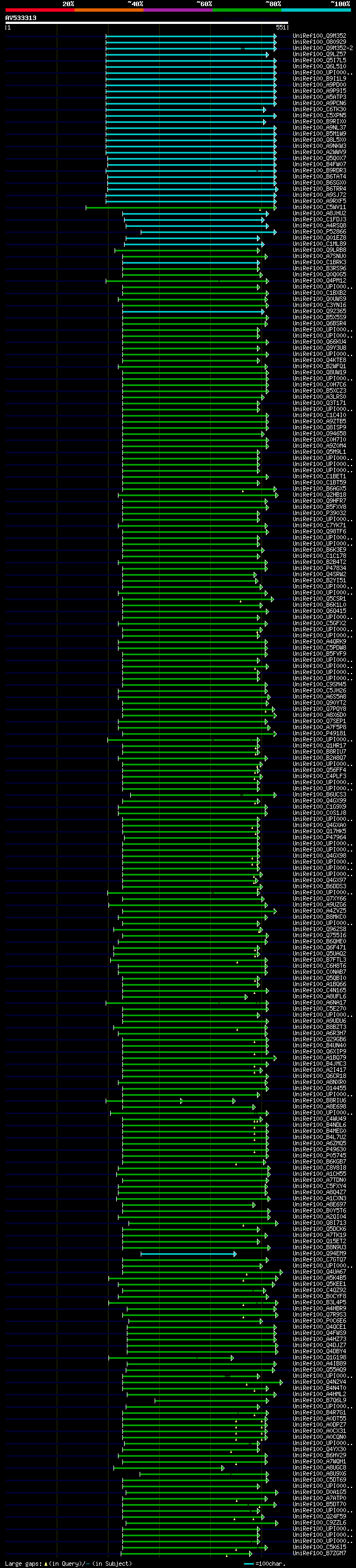This screenshot has height=1568, width=356.
Task: Select hit UniRef100_B6TRR4
Action: [x=319, y=189]
